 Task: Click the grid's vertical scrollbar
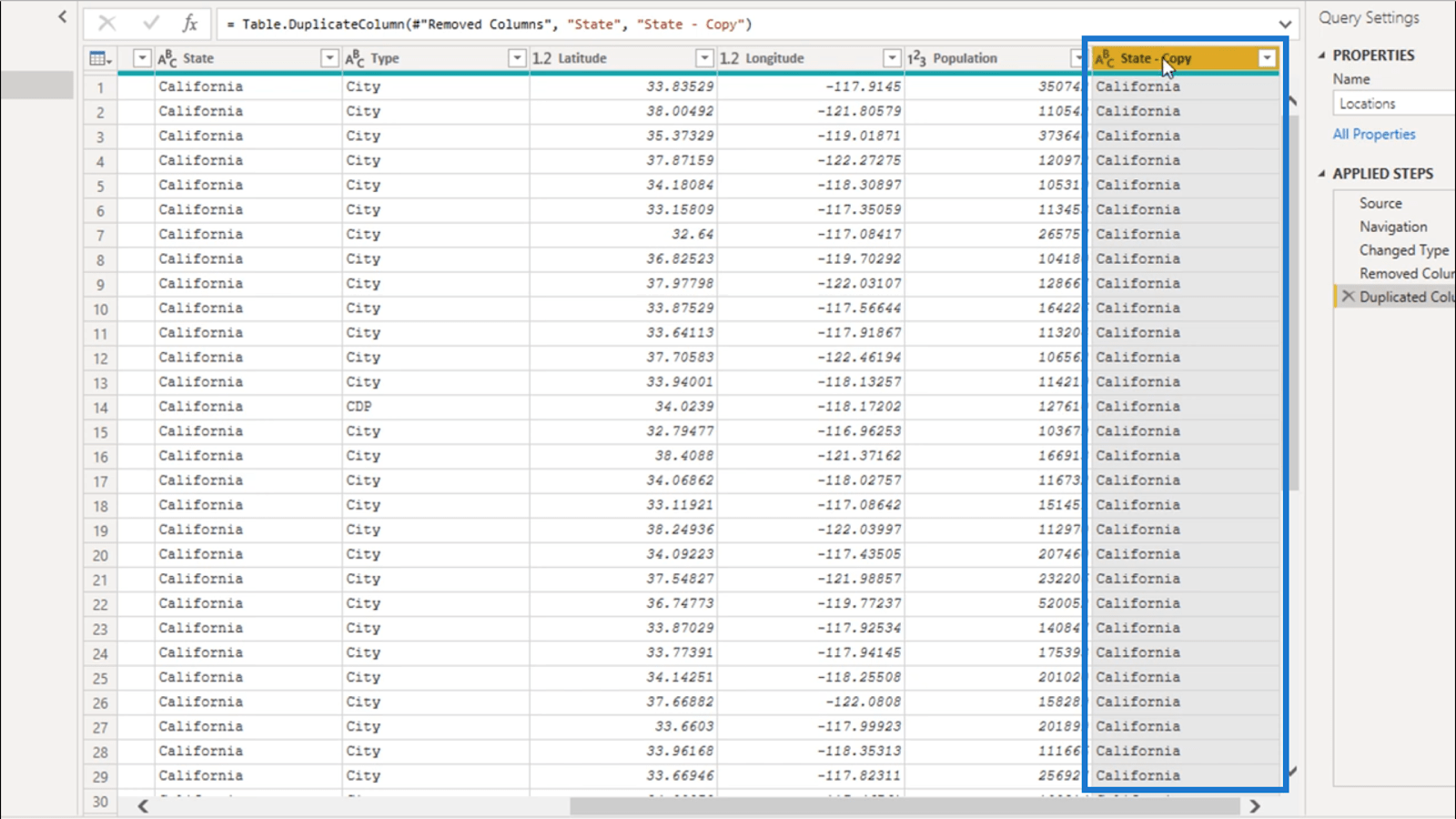(1293, 300)
